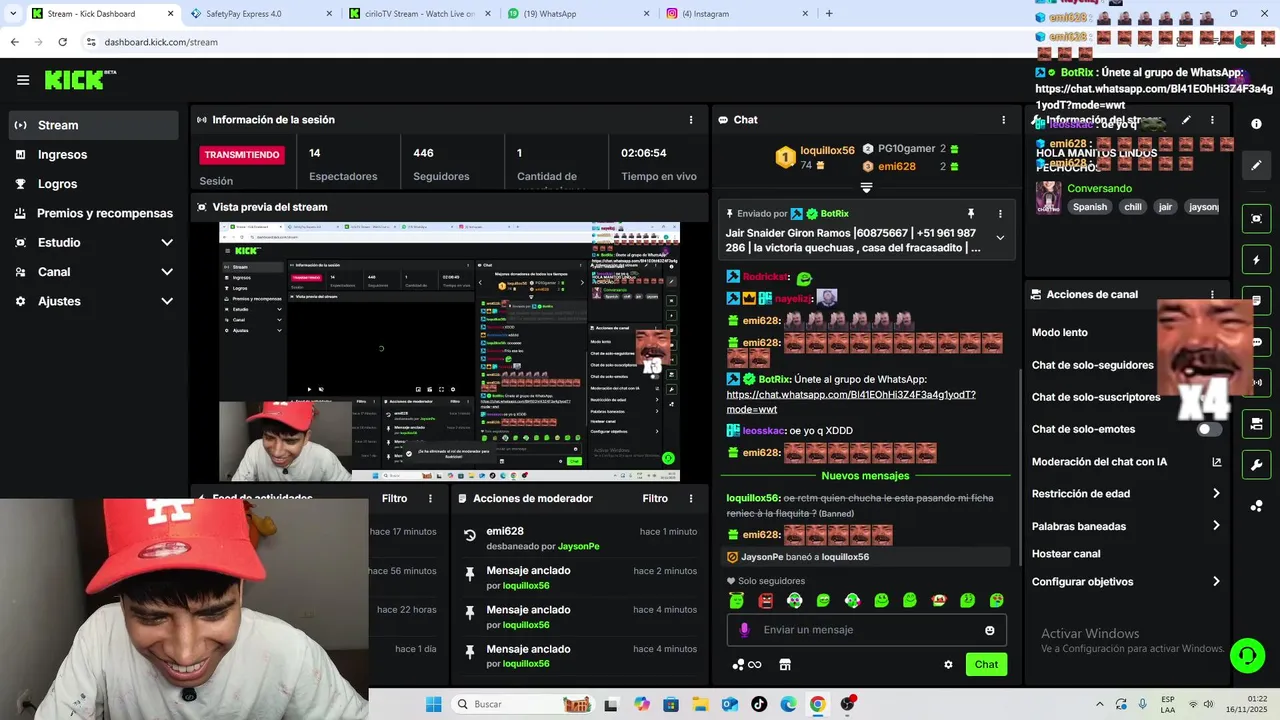This screenshot has width=1280, height=720.
Task: Click the chill stream tag
Action: point(1133,207)
